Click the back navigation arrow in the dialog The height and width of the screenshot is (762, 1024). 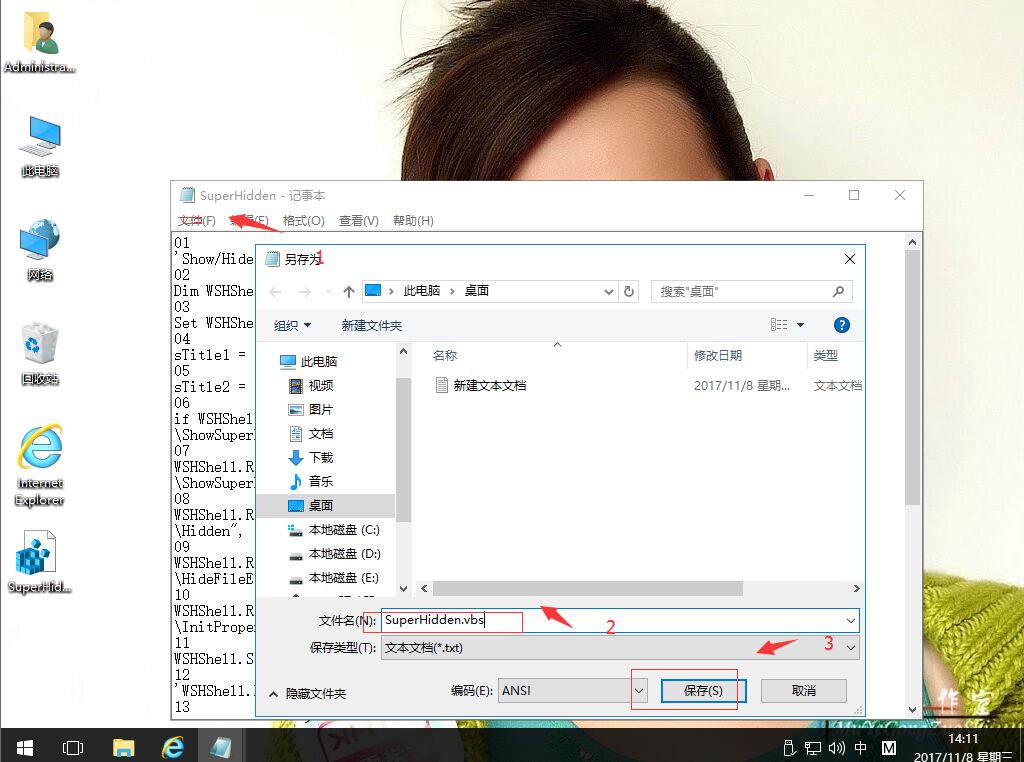pyautogui.click(x=276, y=291)
